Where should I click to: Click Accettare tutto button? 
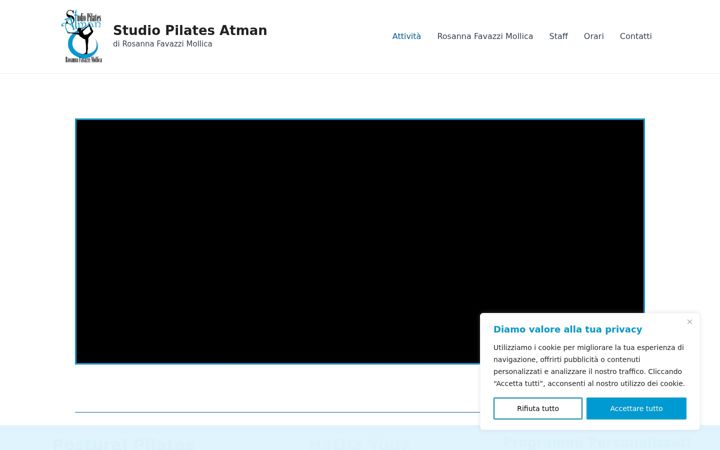point(636,408)
